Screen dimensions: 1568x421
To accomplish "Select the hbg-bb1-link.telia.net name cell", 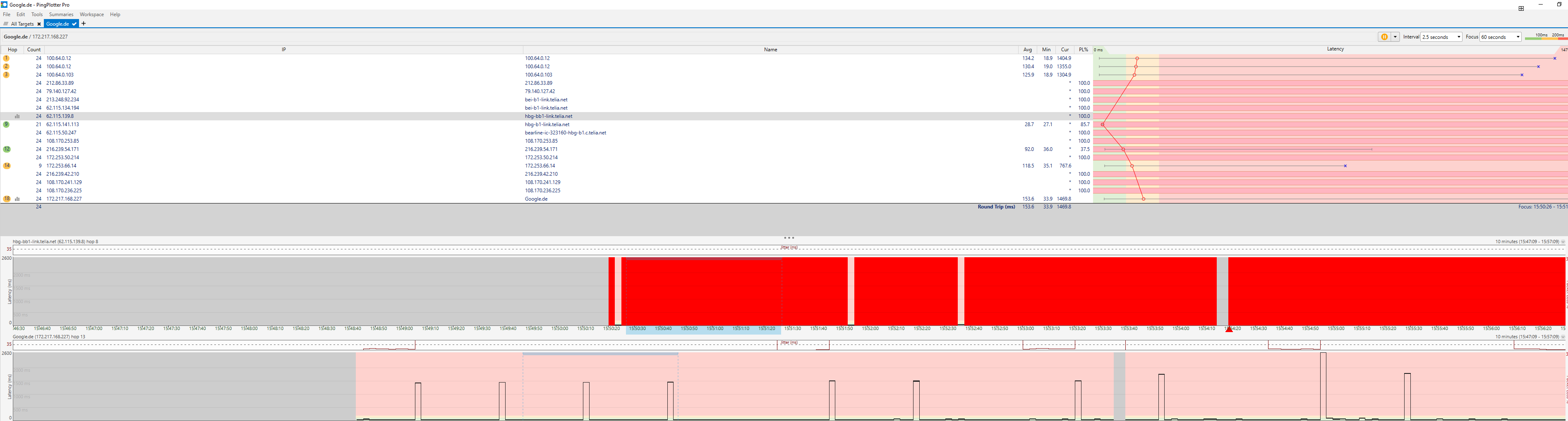I will pyautogui.click(x=549, y=116).
